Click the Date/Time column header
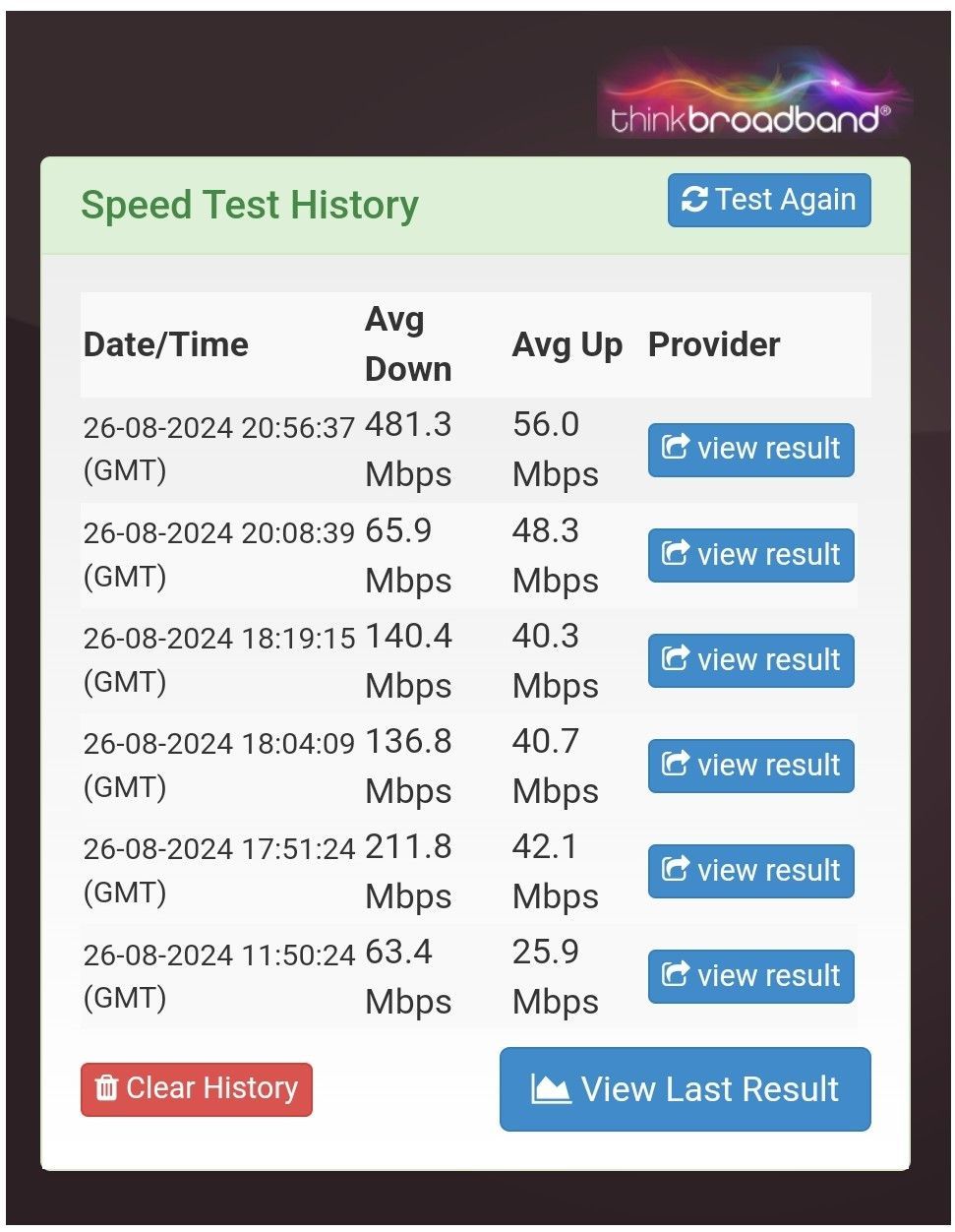 (166, 344)
